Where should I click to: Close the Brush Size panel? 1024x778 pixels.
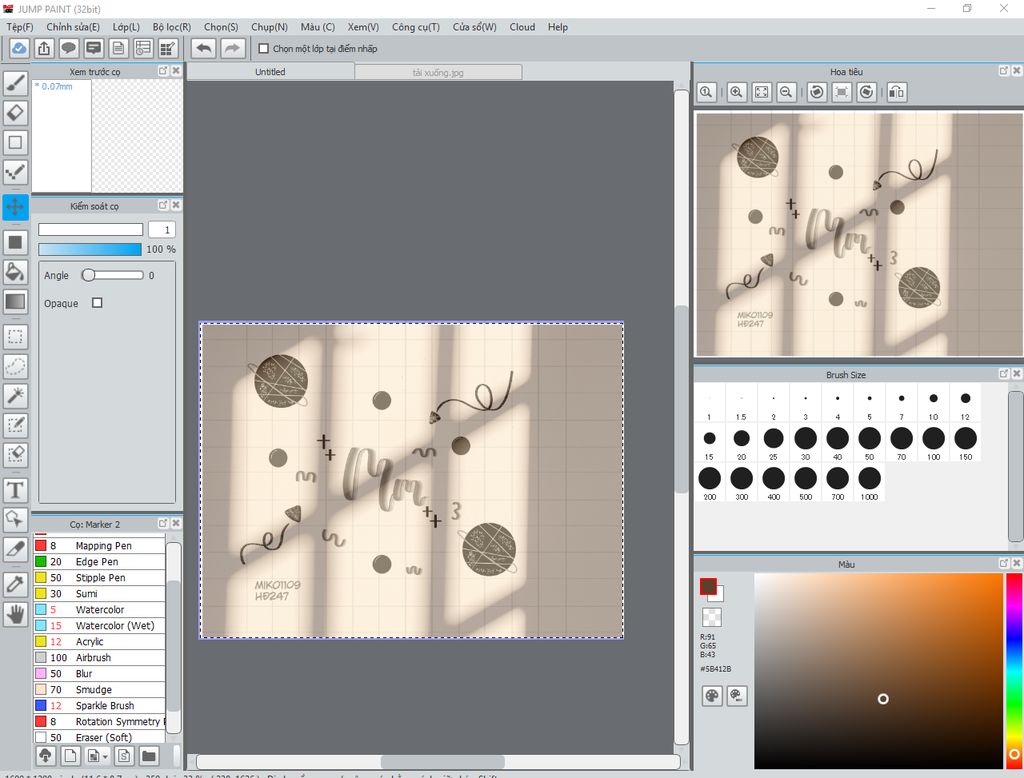tap(1016, 374)
